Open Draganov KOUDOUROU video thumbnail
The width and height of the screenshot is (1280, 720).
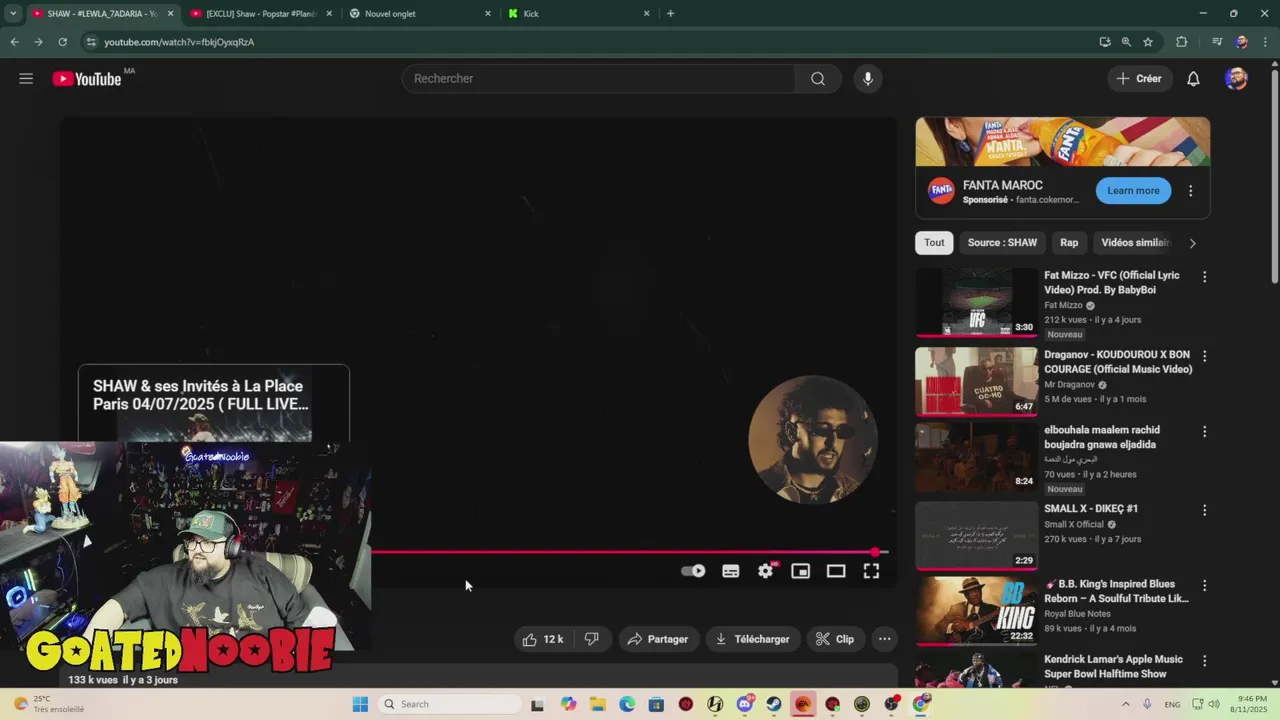coord(976,381)
